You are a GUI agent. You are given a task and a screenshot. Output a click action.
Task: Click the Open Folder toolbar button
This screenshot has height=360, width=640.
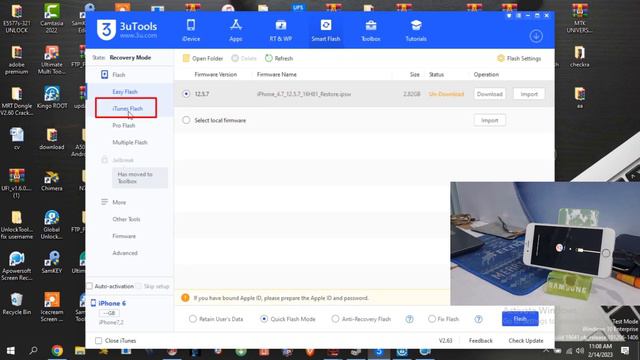(203, 58)
